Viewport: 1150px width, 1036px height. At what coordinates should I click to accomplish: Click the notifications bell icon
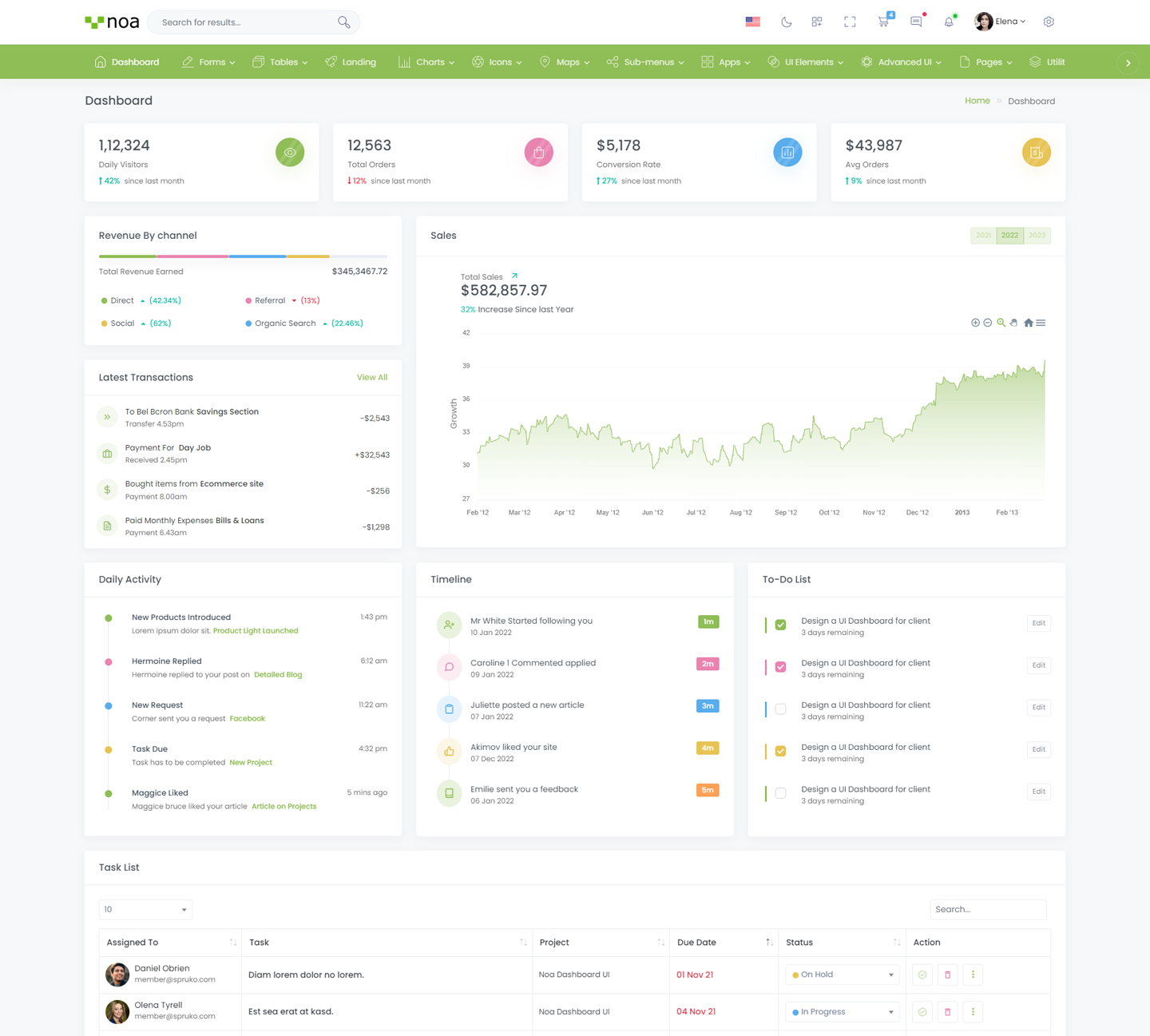coord(948,22)
